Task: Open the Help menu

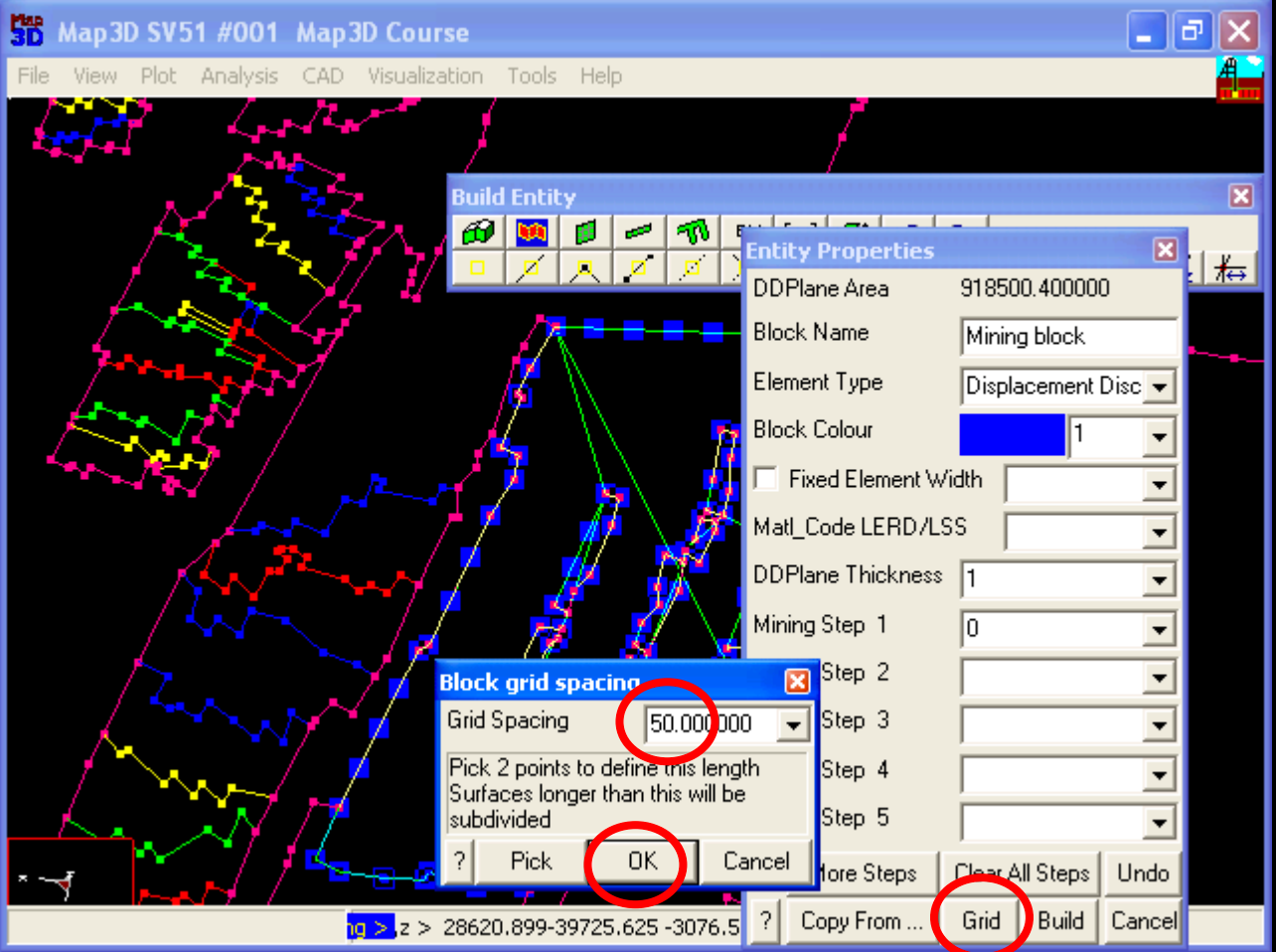Action: point(601,76)
